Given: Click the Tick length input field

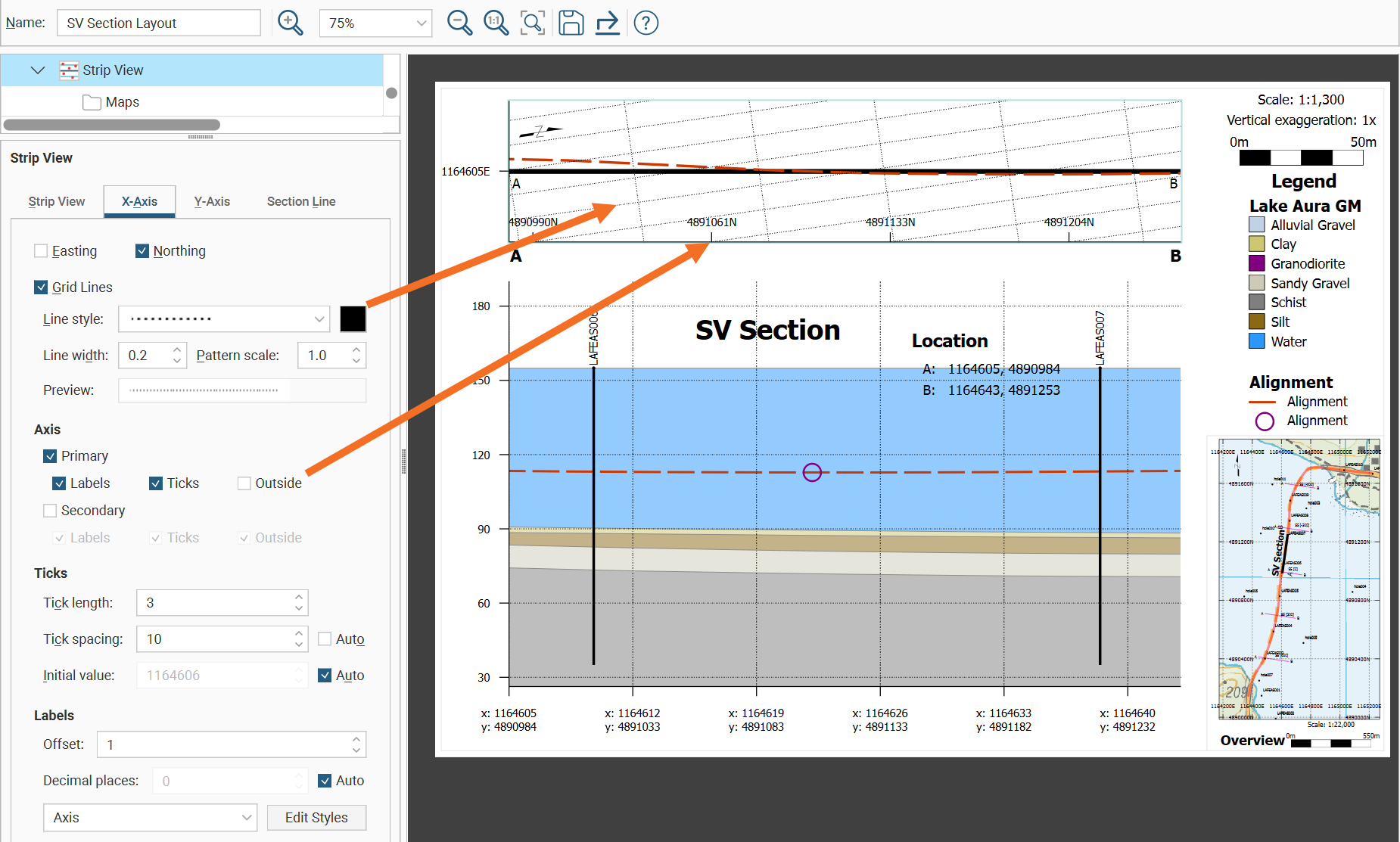Looking at the screenshot, I should coord(215,603).
